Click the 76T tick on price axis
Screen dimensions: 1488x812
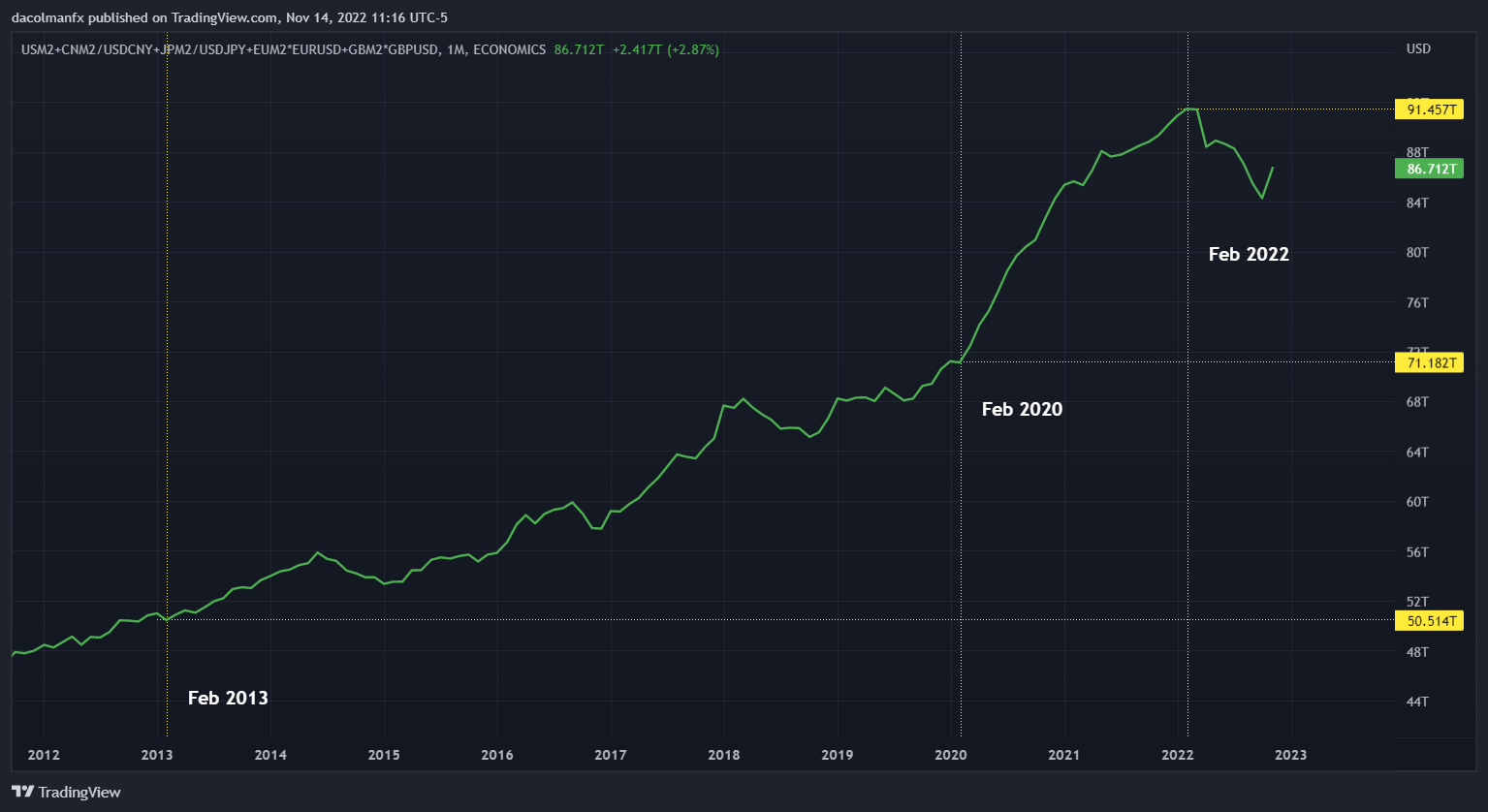click(x=1417, y=302)
